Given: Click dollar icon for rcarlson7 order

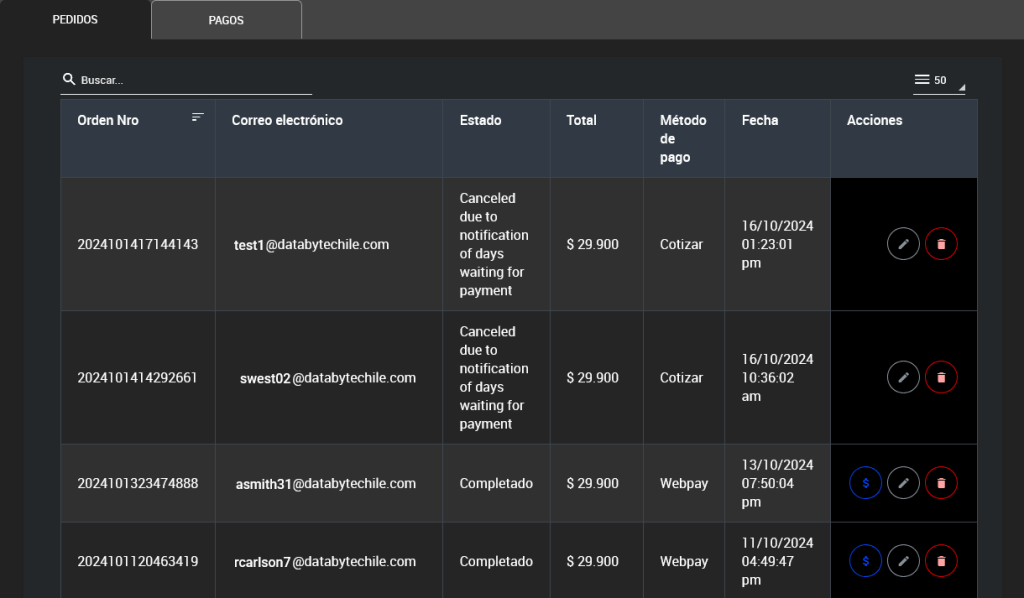Looking at the screenshot, I should pos(865,561).
